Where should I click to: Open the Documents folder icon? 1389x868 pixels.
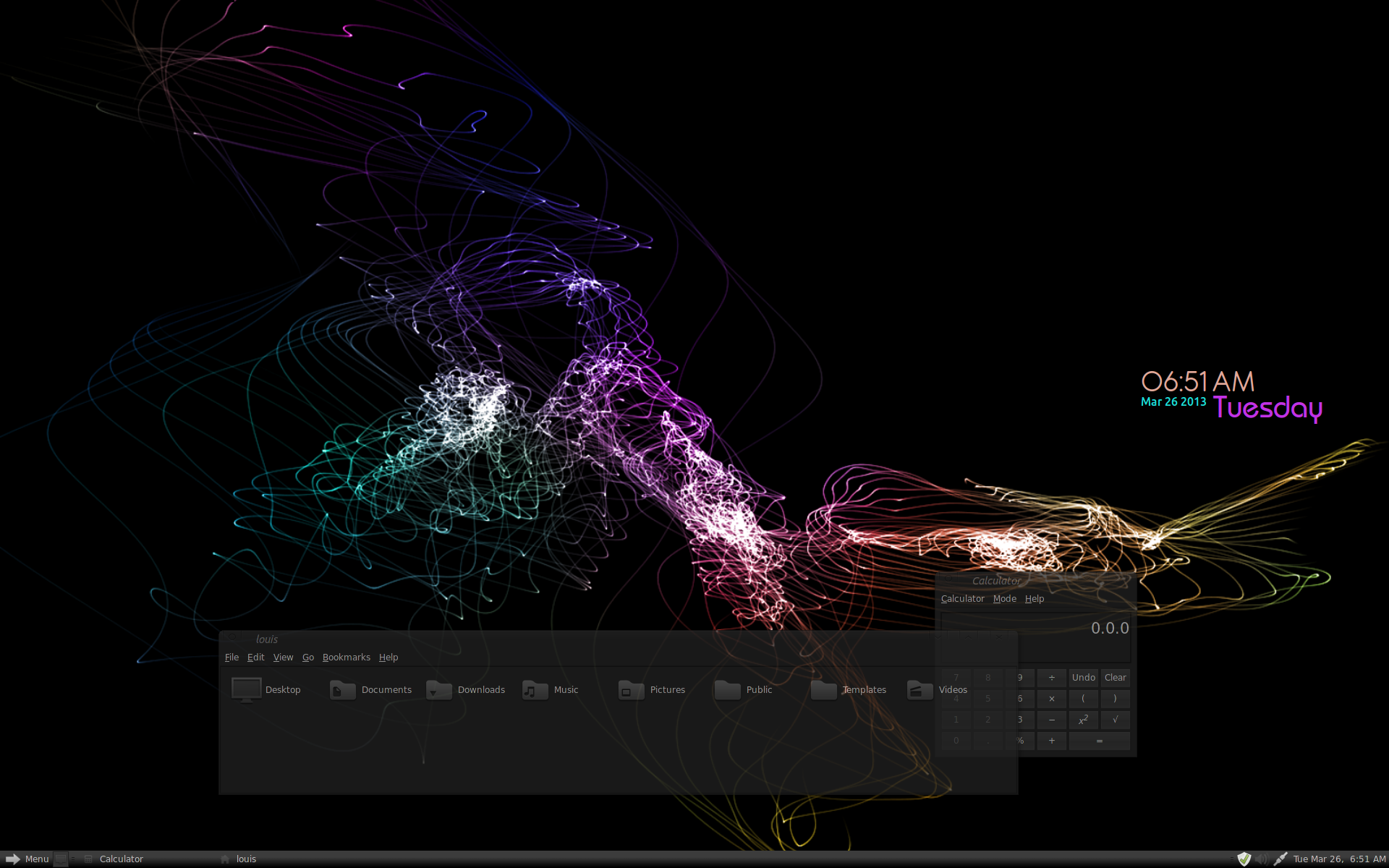coord(342,690)
